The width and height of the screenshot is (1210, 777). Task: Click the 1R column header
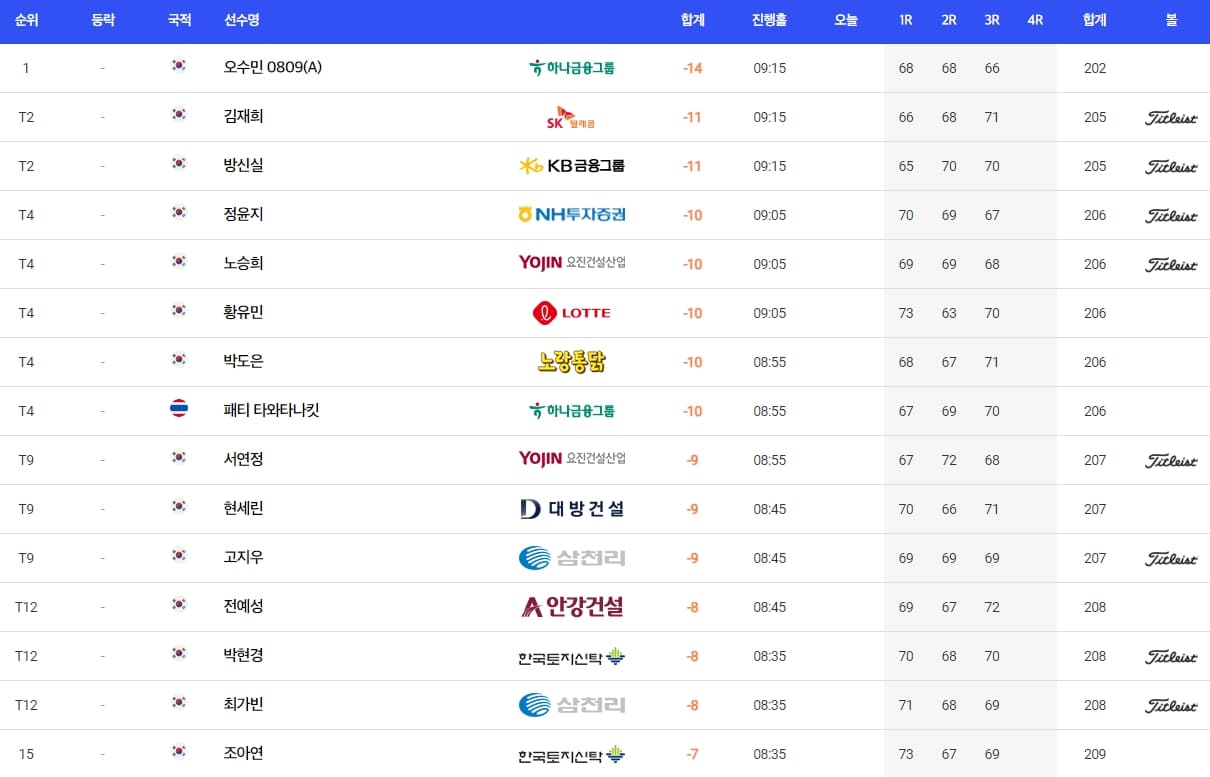[x=905, y=20]
